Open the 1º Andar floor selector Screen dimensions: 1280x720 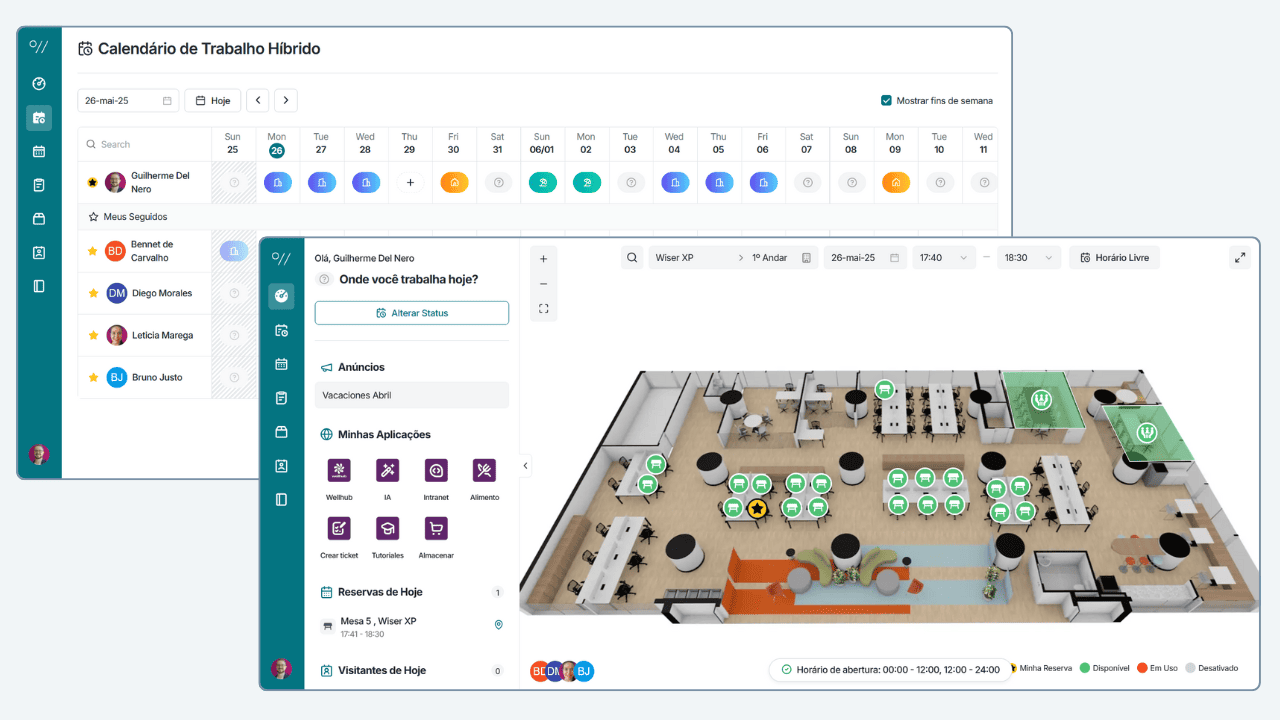point(782,258)
